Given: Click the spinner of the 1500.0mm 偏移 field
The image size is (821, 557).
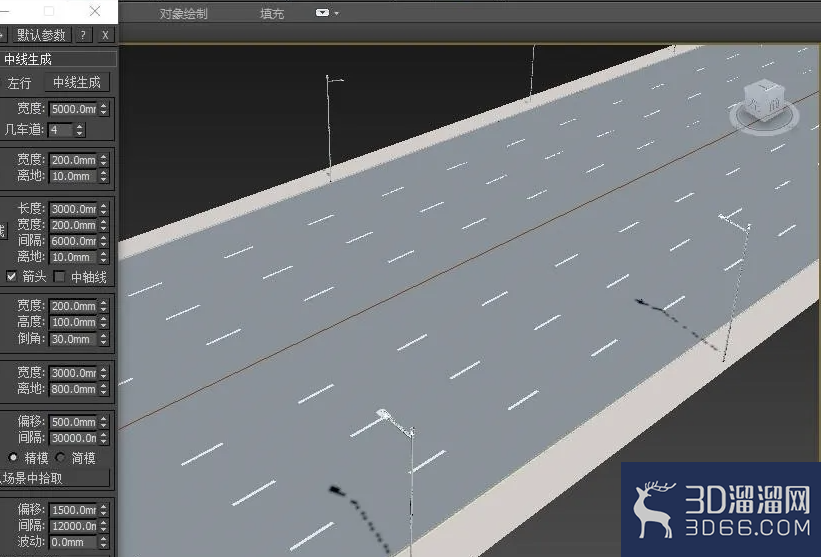Looking at the screenshot, I should pos(104,509).
